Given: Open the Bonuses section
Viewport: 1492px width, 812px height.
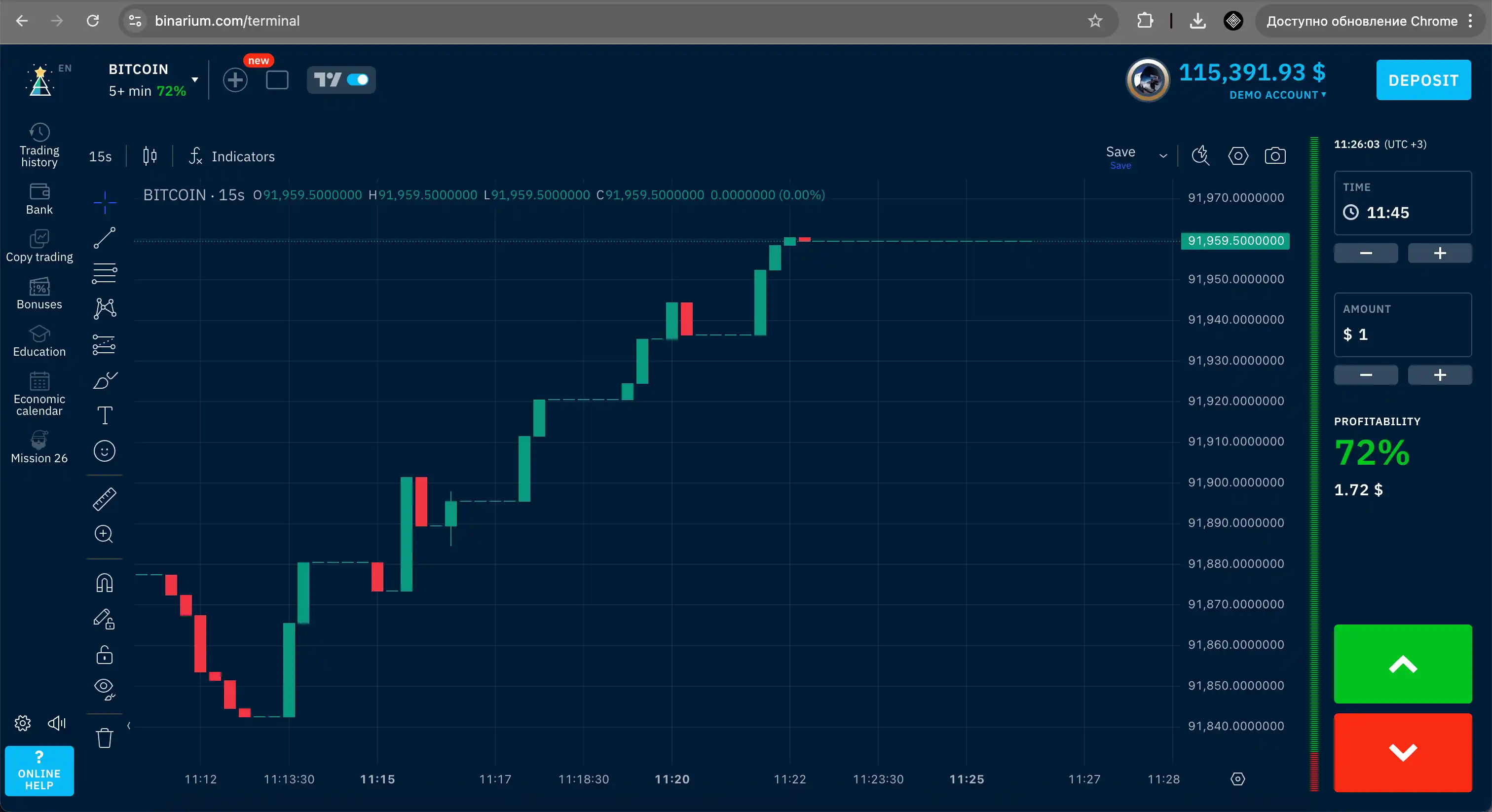Looking at the screenshot, I should tap(39, 294).
